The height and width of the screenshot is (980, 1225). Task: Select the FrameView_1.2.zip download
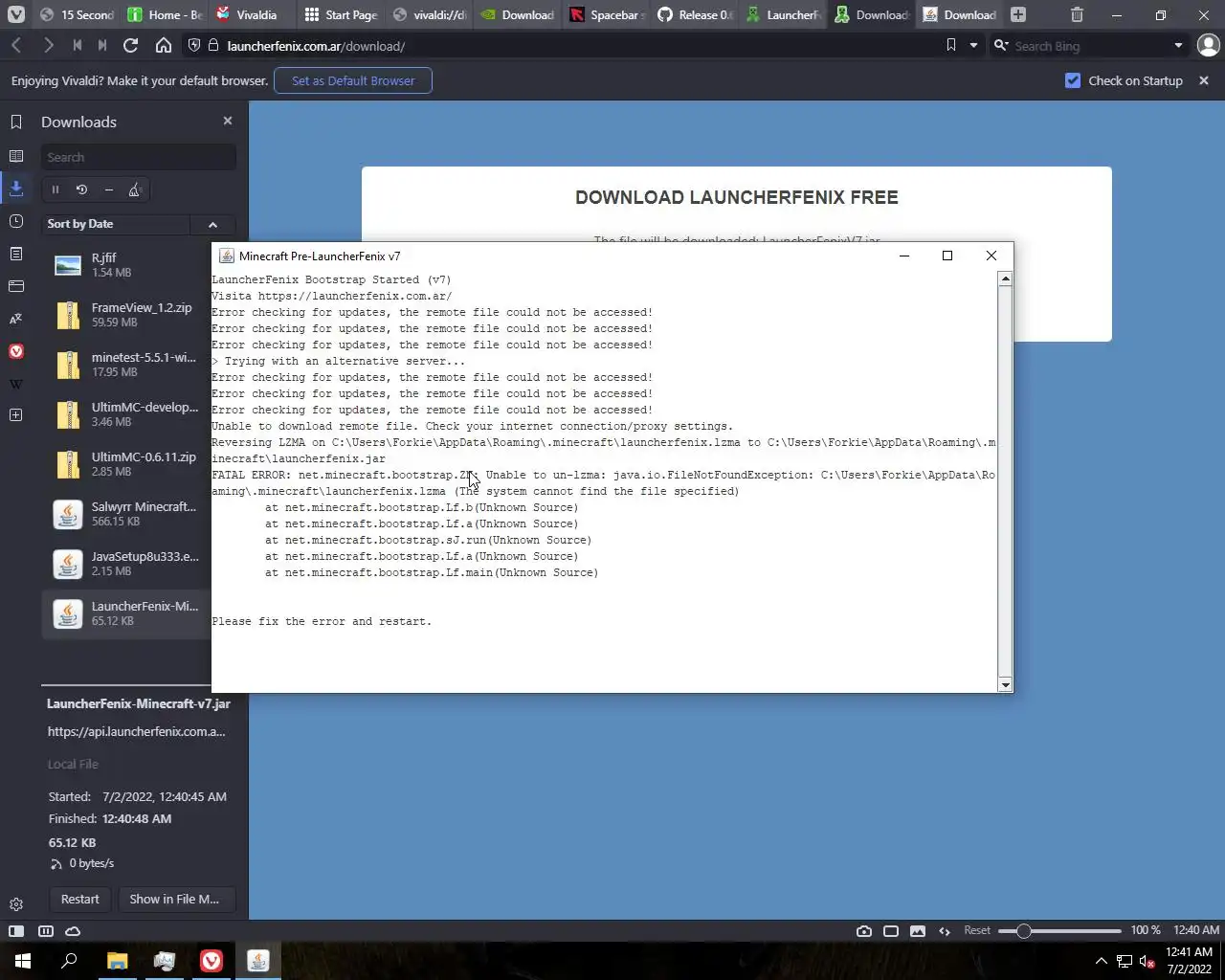pyautogui.click(x=127, y=315)
